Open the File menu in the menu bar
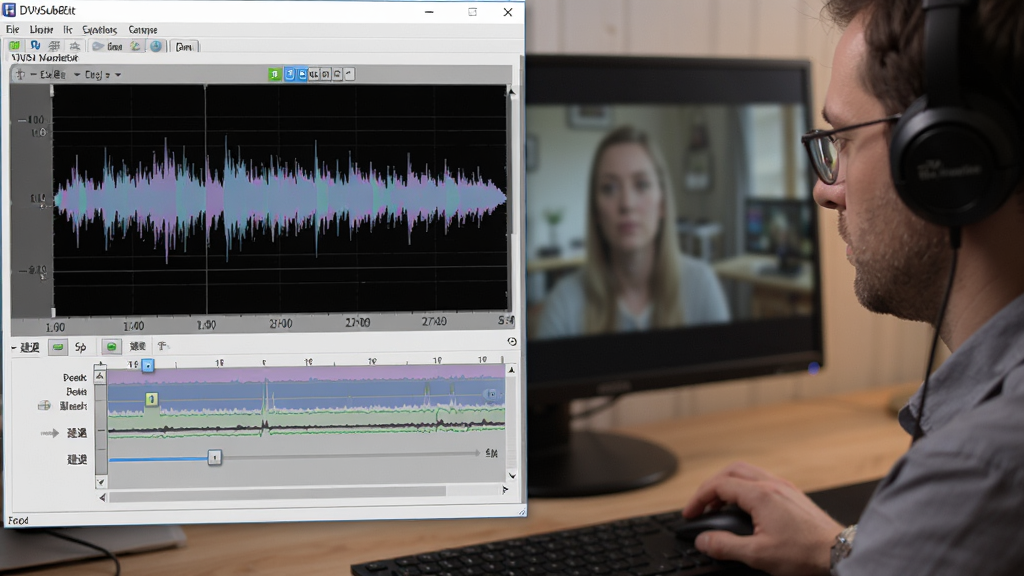This screenshot has width=1024, height=576. 12,29
